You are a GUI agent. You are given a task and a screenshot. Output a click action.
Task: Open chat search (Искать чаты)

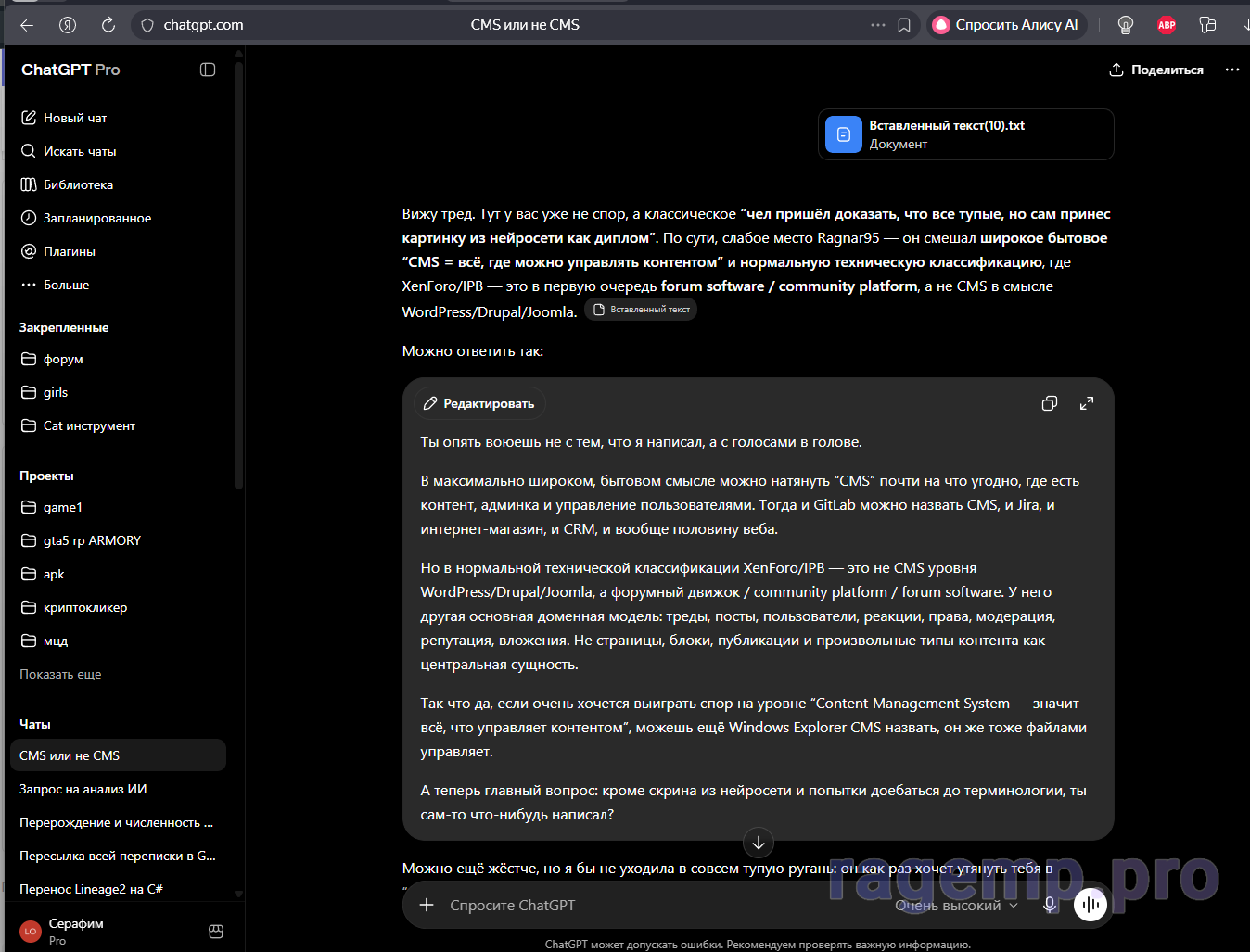[118, 151]
